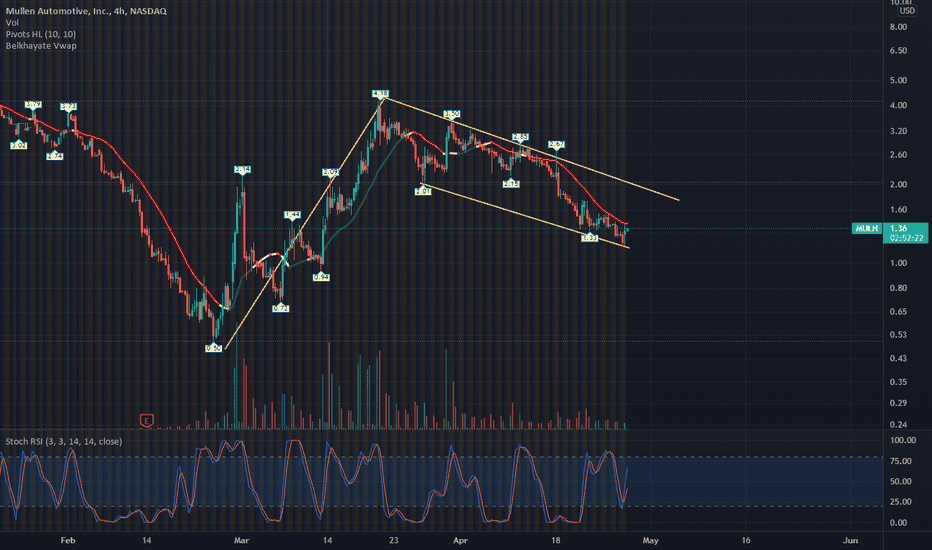Screen dimensions: 932x550
Task: Select the Vol indicator legend
Action: (12, 23)
